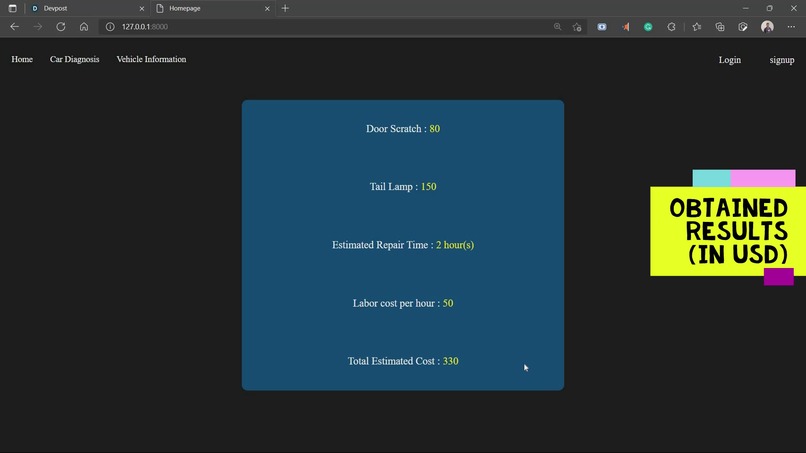The image size is (806, 453).
Task: Minimize the browser window
Action: tap(745, 8)
